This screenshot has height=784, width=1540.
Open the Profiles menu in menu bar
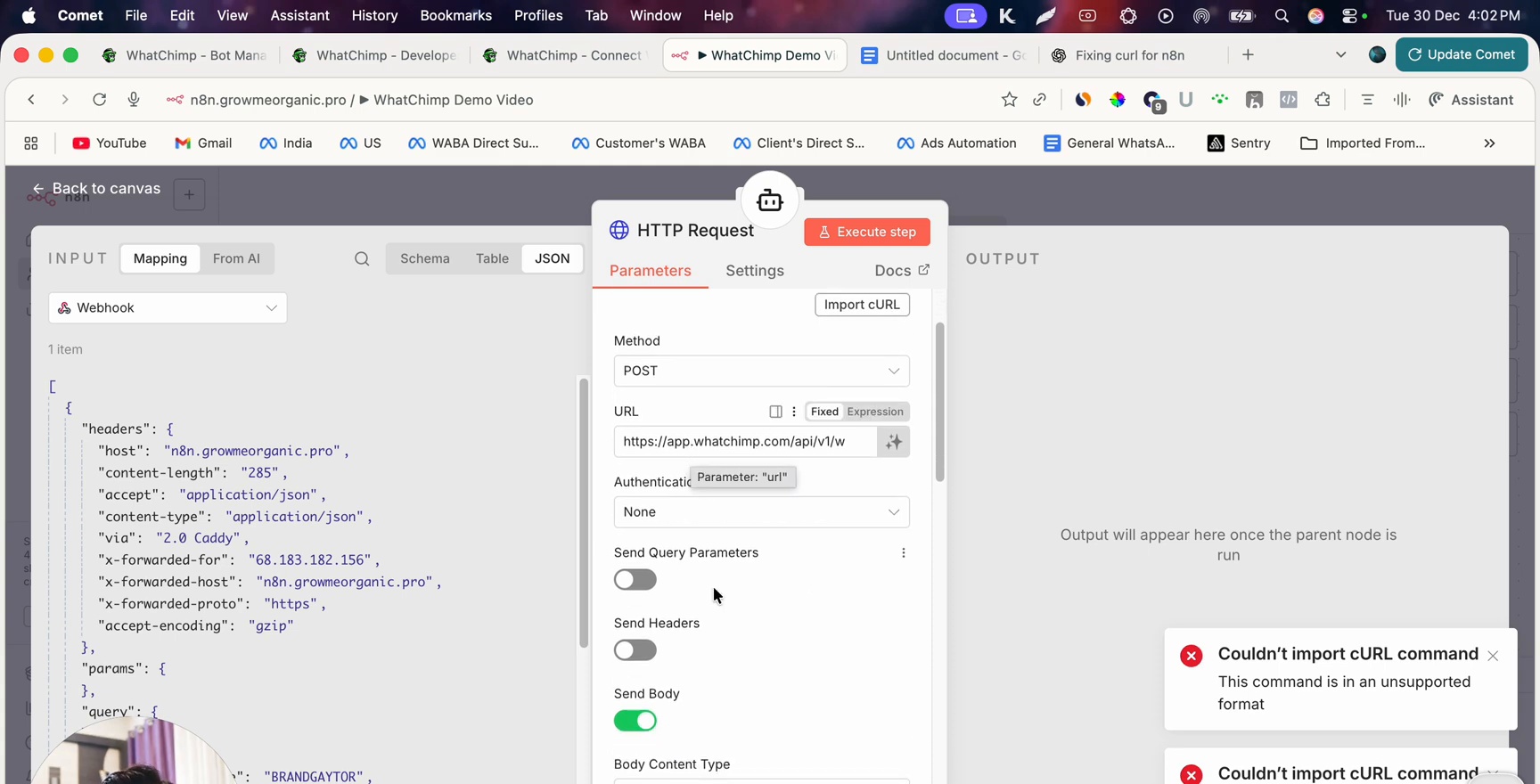click(538, 15)
